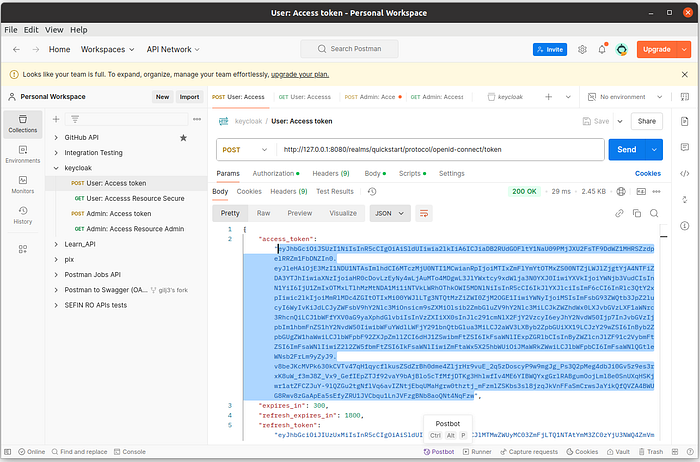Open the Environments sidebar panel

[23, 154]
